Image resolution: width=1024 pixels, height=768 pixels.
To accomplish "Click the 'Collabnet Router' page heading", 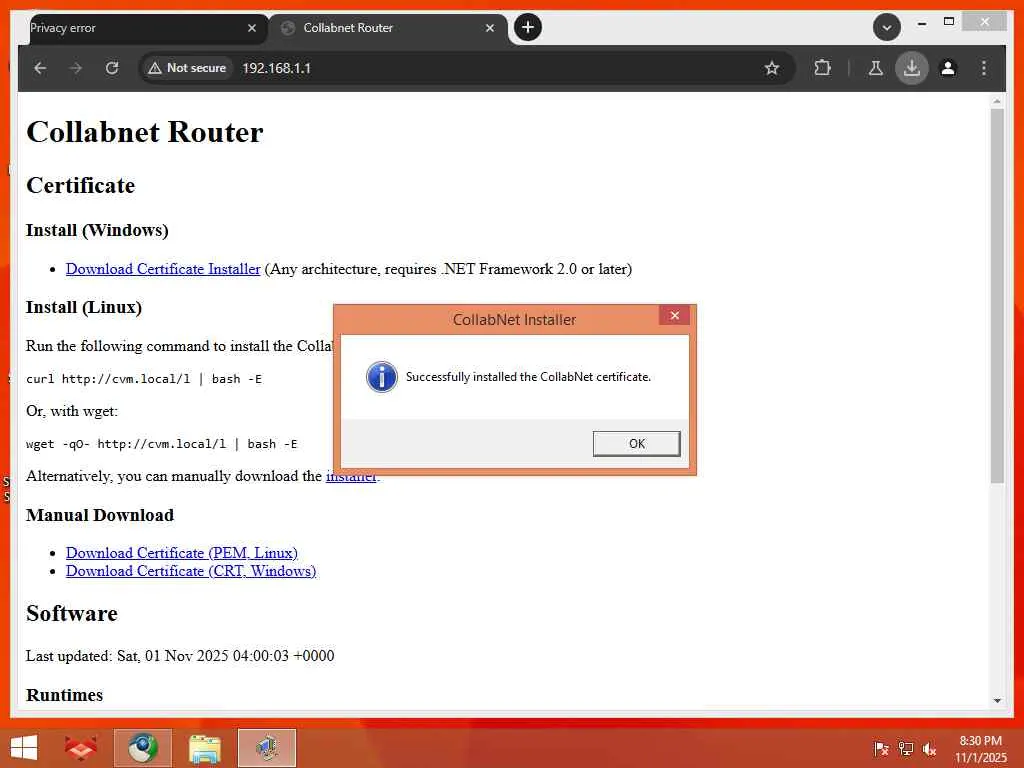I will pyautogui.click(x=145, y=132).
